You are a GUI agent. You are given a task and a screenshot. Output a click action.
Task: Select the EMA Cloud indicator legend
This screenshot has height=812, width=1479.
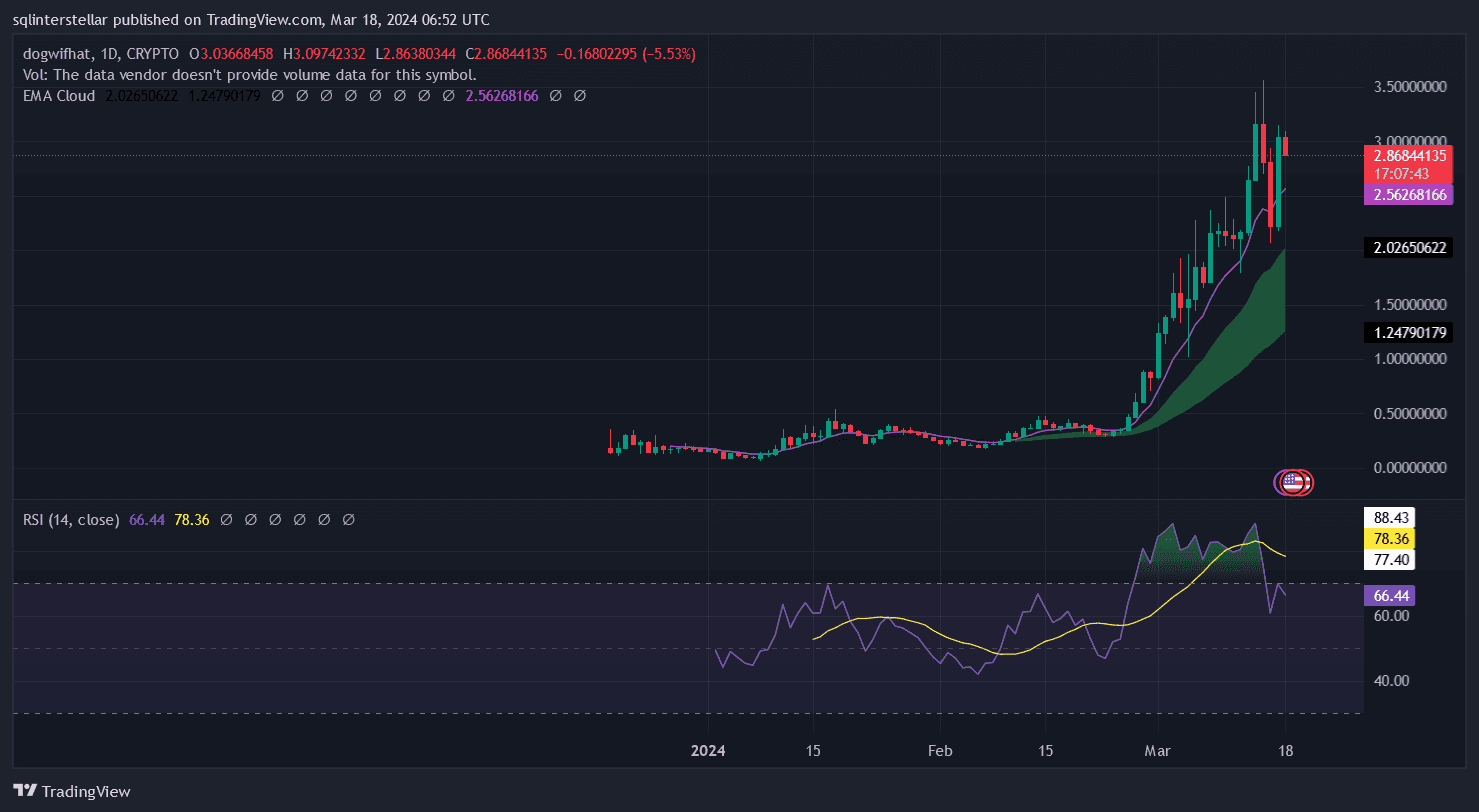tap(59, 96)
